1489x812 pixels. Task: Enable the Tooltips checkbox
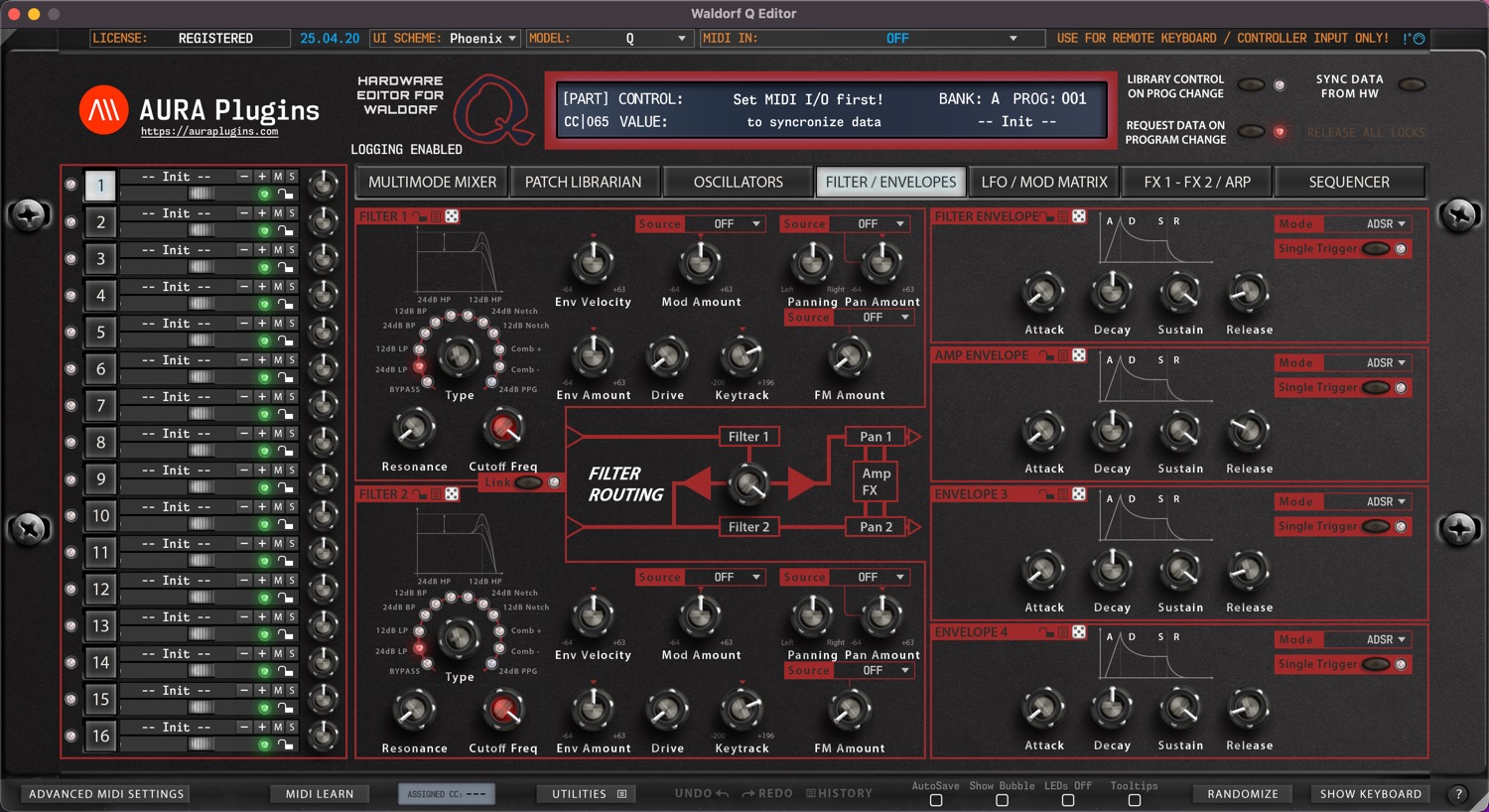point(1135,800)
